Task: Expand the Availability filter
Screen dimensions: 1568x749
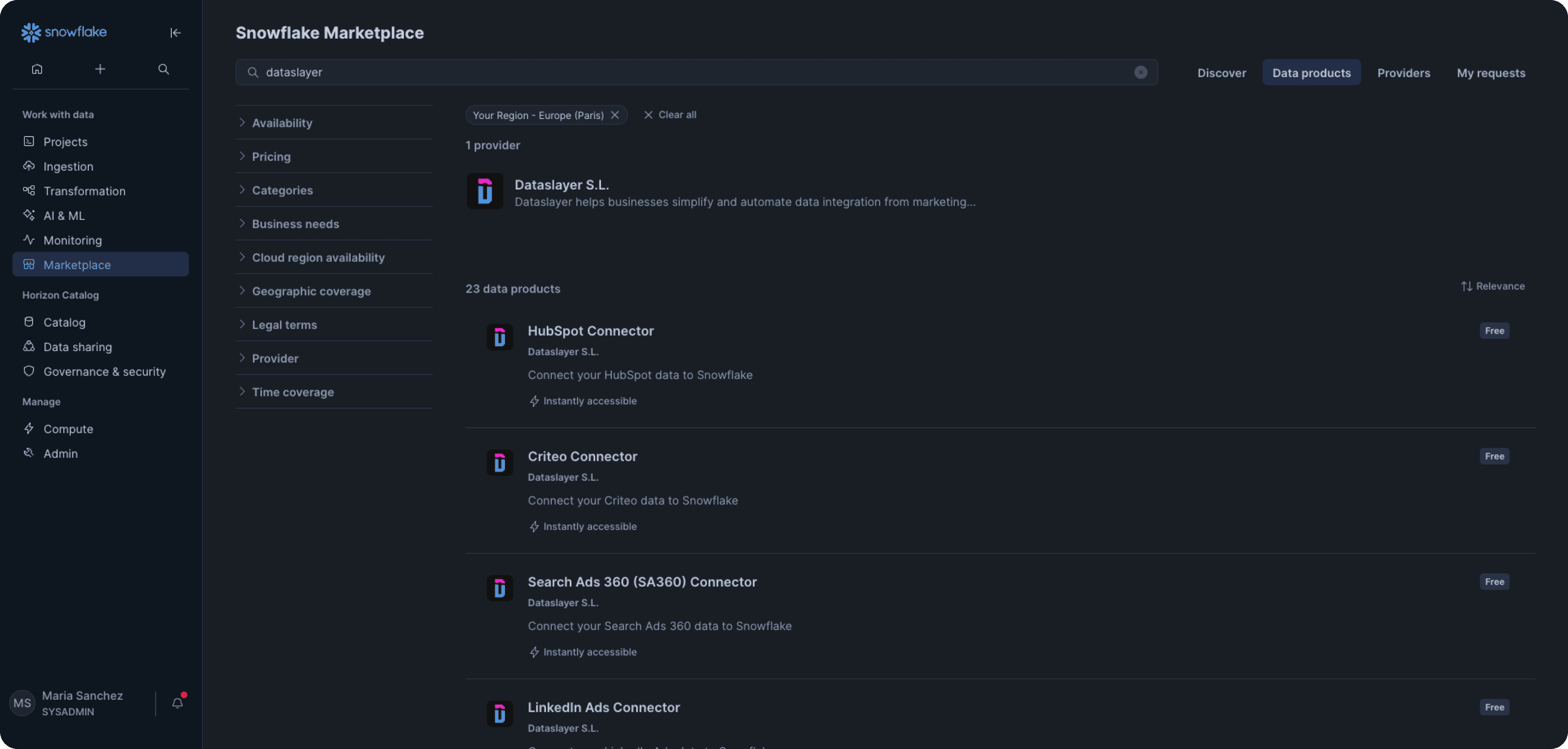Action: click(x=282, y=123)
